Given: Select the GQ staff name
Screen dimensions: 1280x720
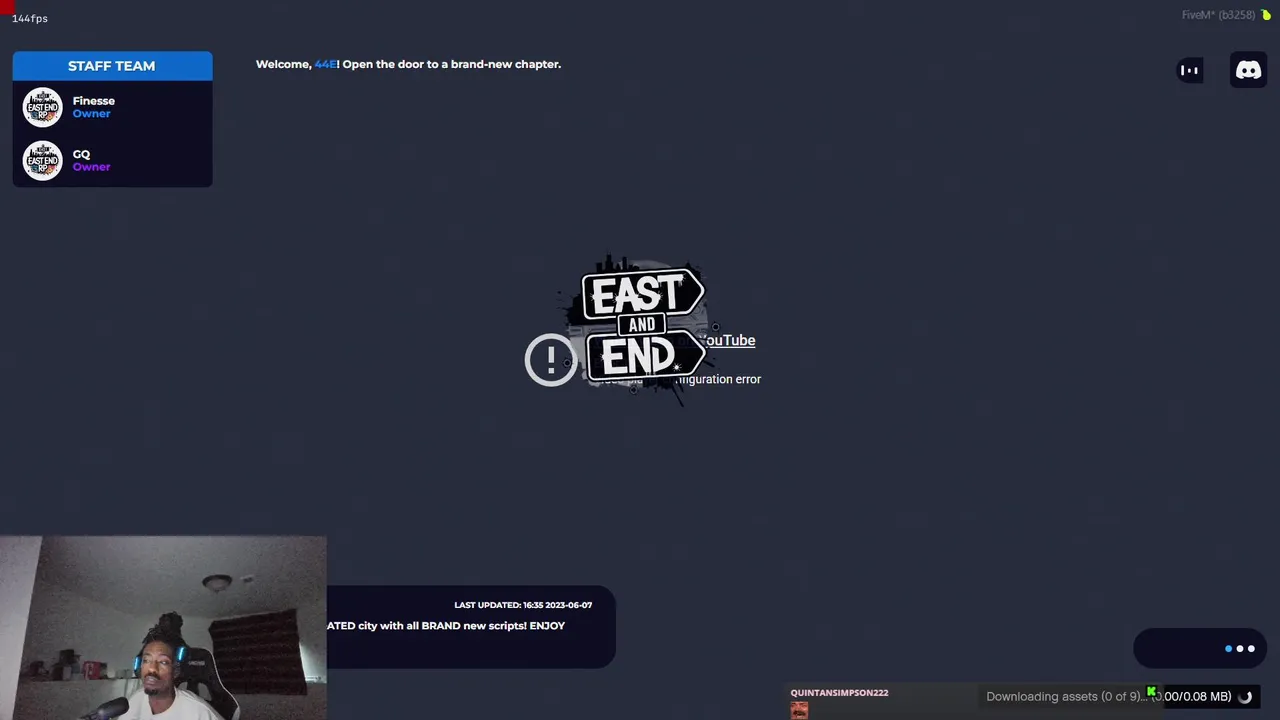Looking at the screenshot, I should tap(81, 154).
